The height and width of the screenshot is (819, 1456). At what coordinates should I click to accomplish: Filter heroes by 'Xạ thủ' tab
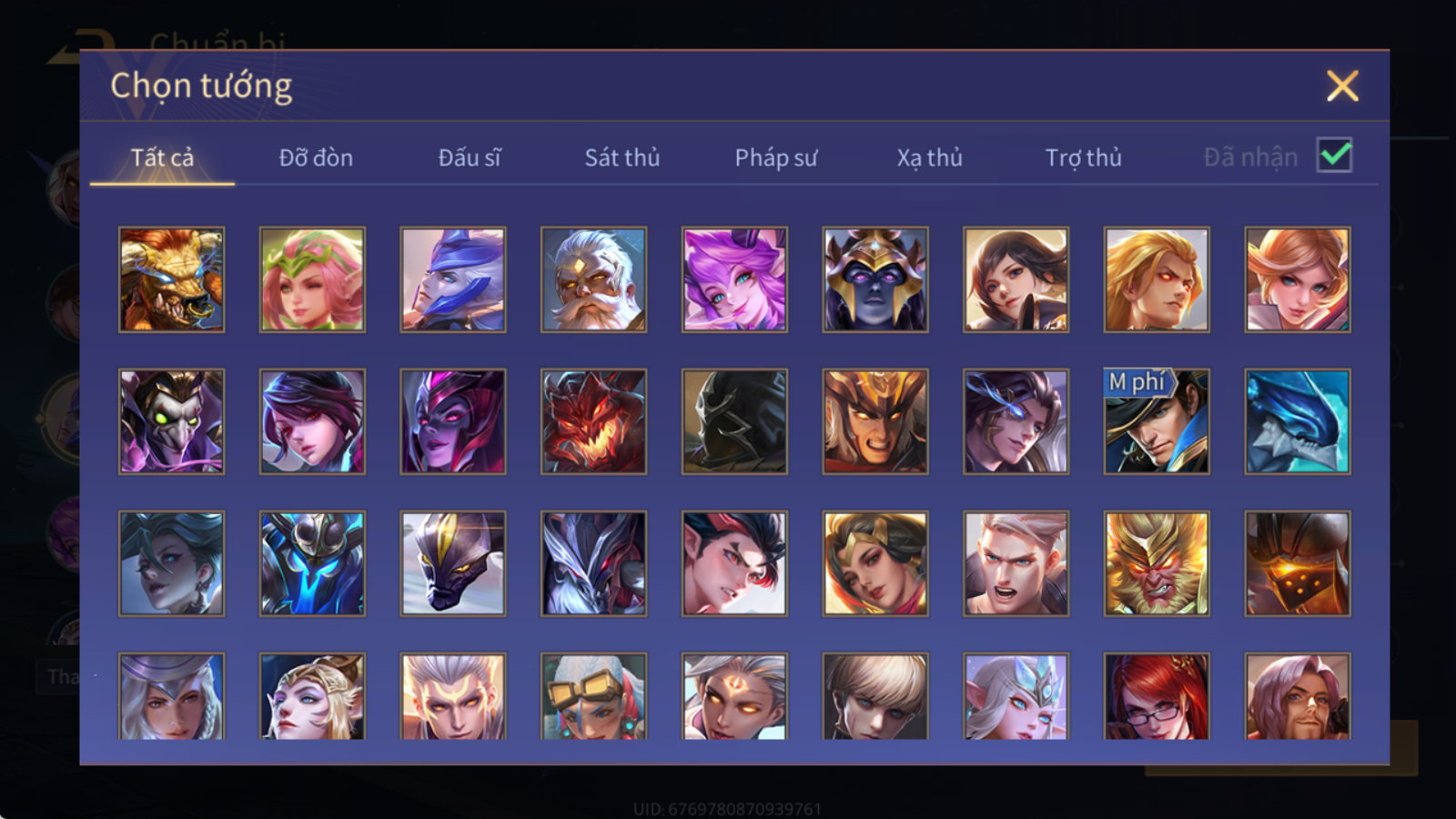pyautogui.click(x=929, y=157)
